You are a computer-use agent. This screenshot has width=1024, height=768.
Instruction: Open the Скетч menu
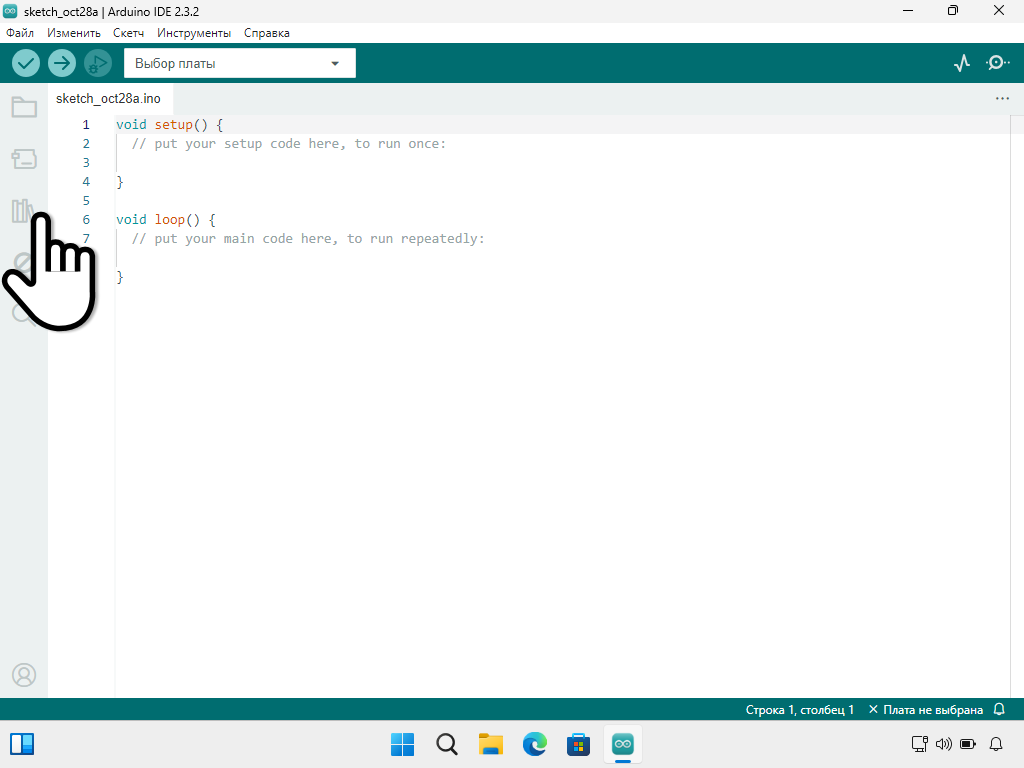pyautogui.click(x=128, y=33)
